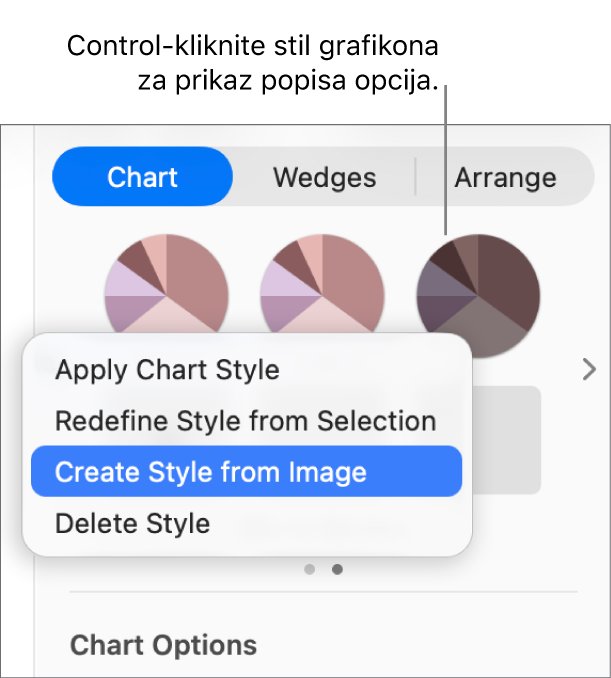611x678 pixels.
Task: Switch to the Chart tab
Action: 142,178
